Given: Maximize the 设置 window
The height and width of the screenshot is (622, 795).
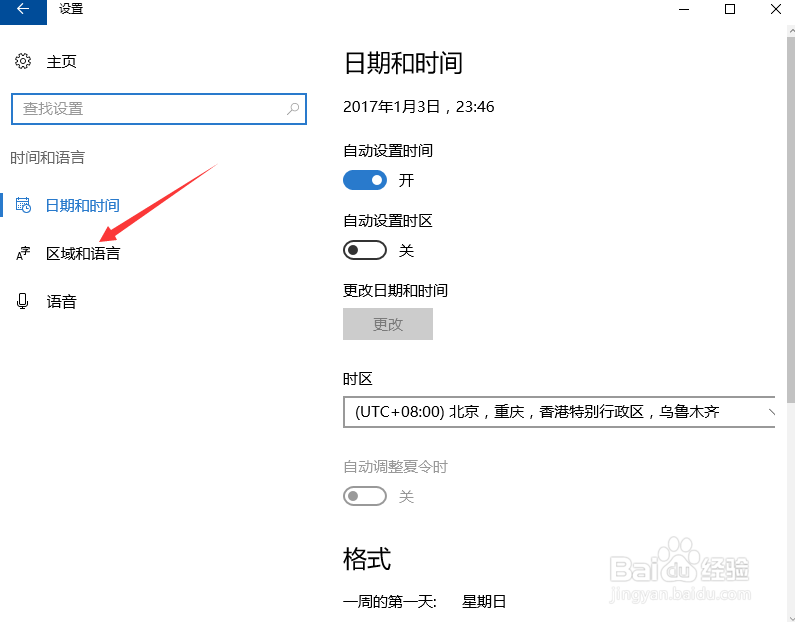Looking at the screenshot, I should click(730, 9).
